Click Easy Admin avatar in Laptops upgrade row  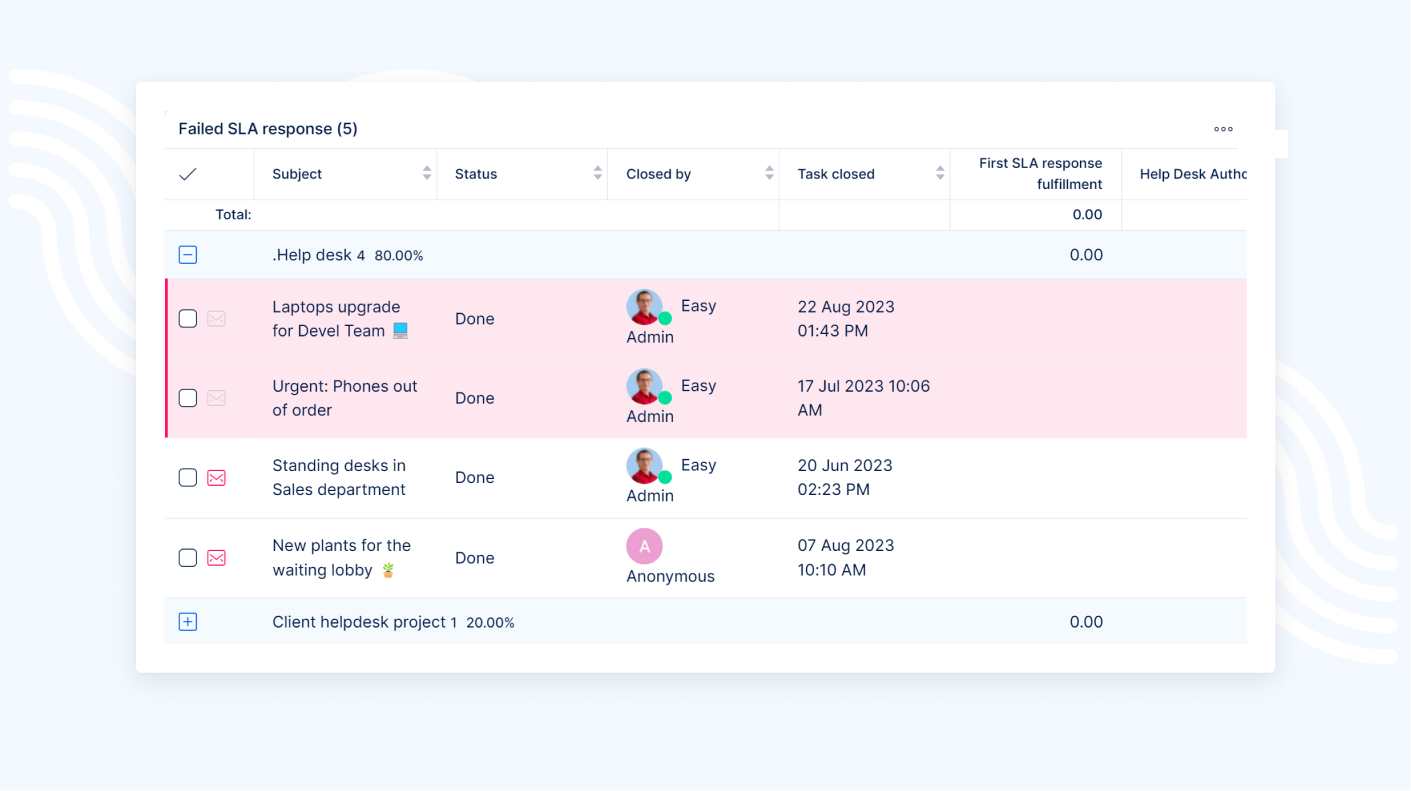click(645, 307)
